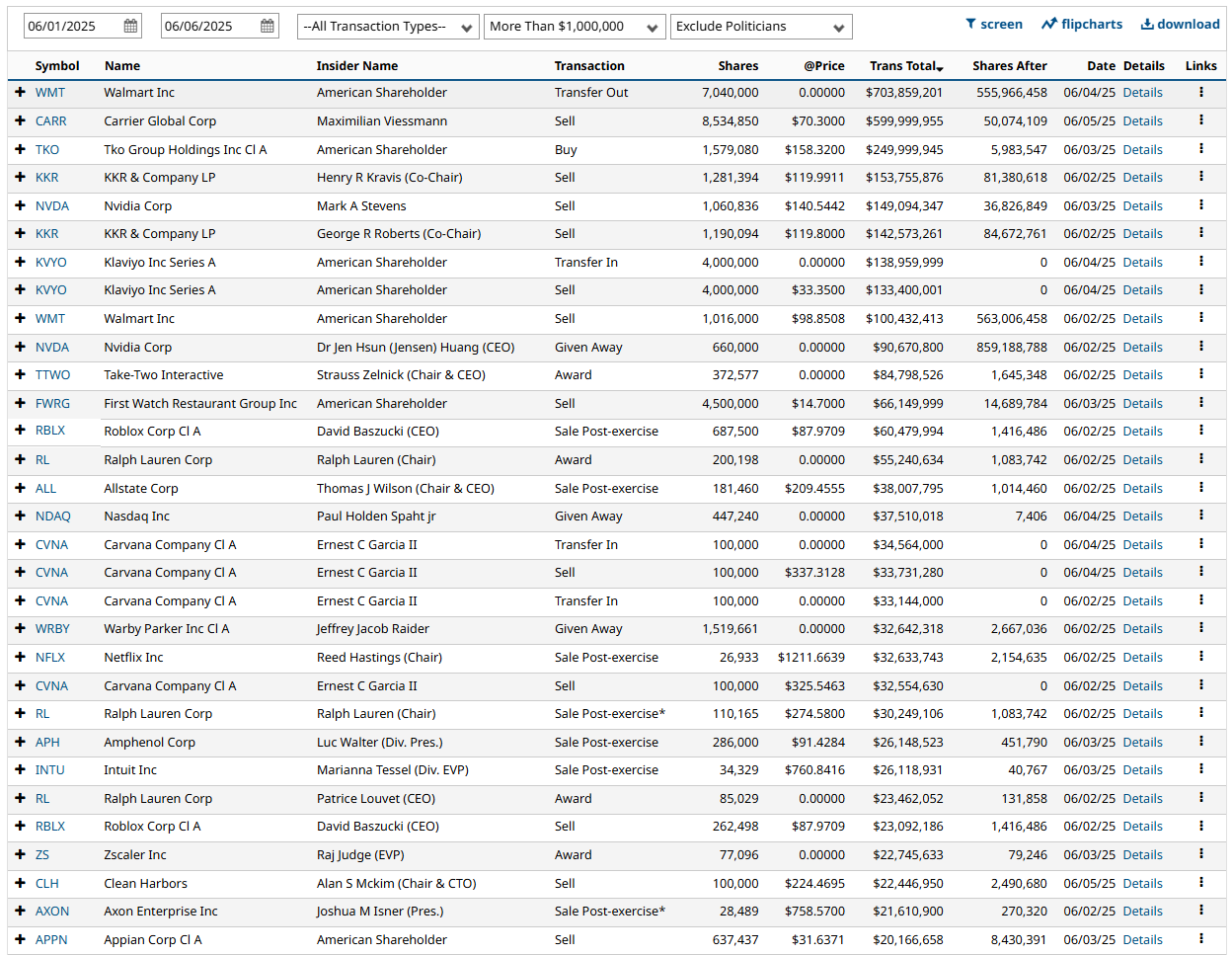Open three-dot menu for Jensen Huang row

point(1201,347)
